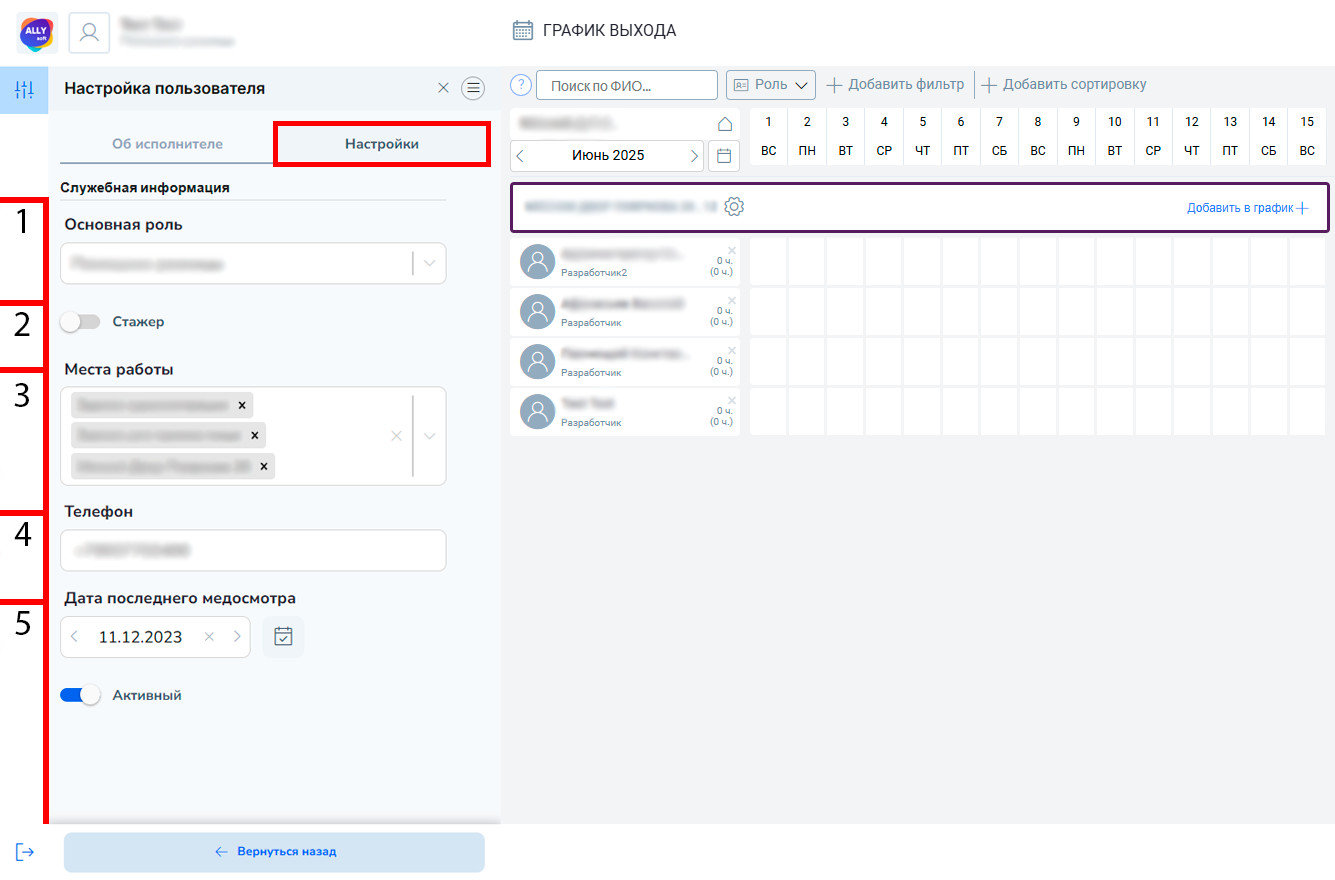Open the Роль filter dropdown

771,85
